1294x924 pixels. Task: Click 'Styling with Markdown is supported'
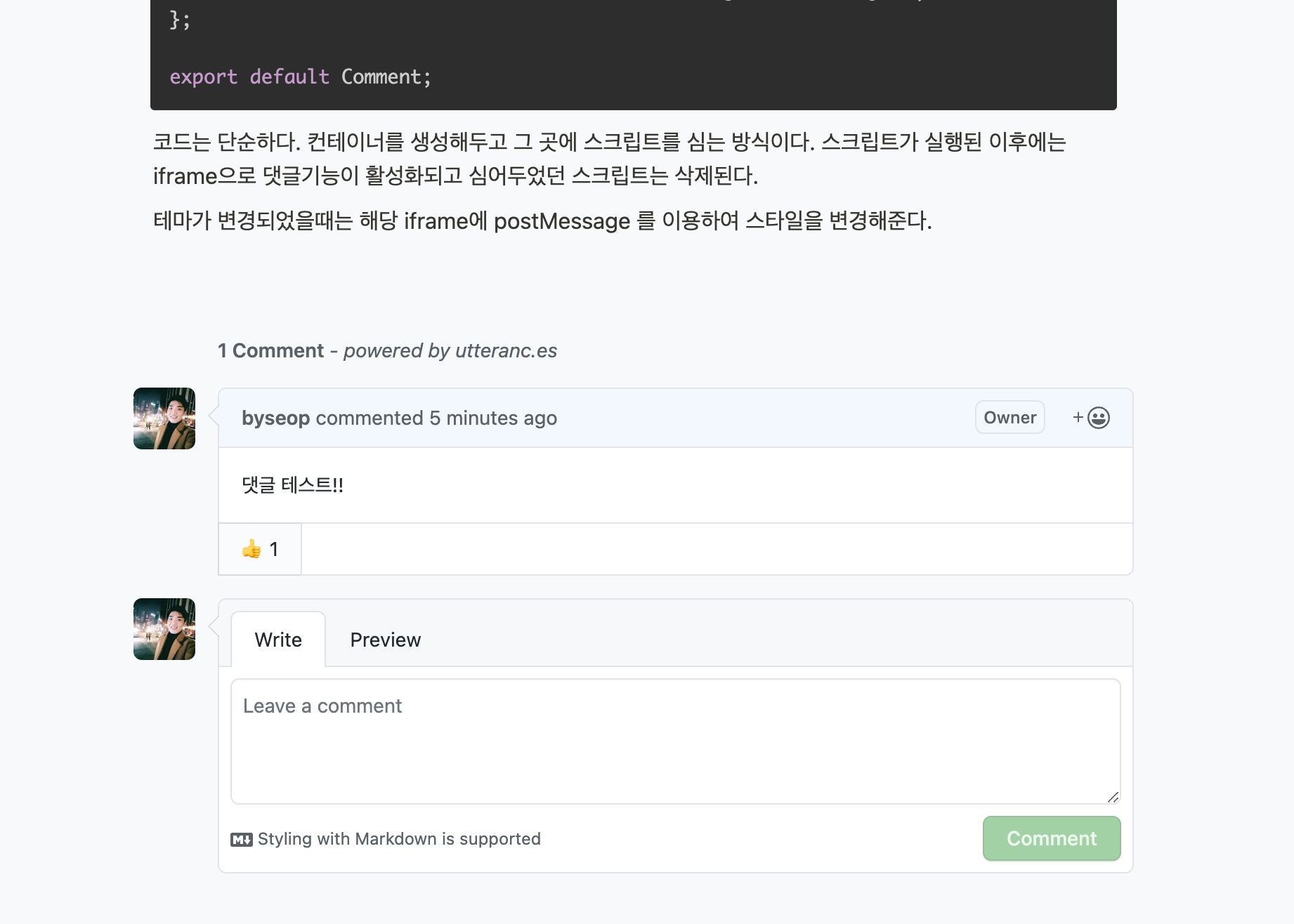(399, 838)
